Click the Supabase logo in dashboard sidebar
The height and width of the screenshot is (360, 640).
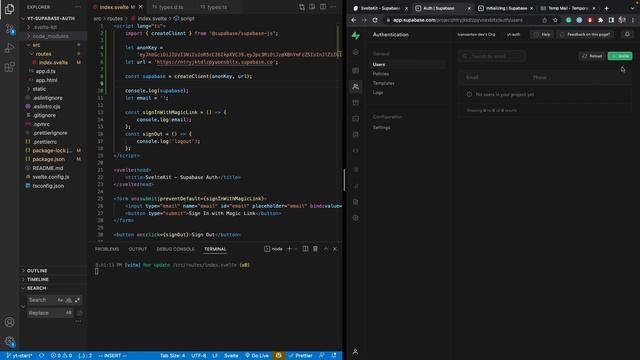click(x=356, y=36)
